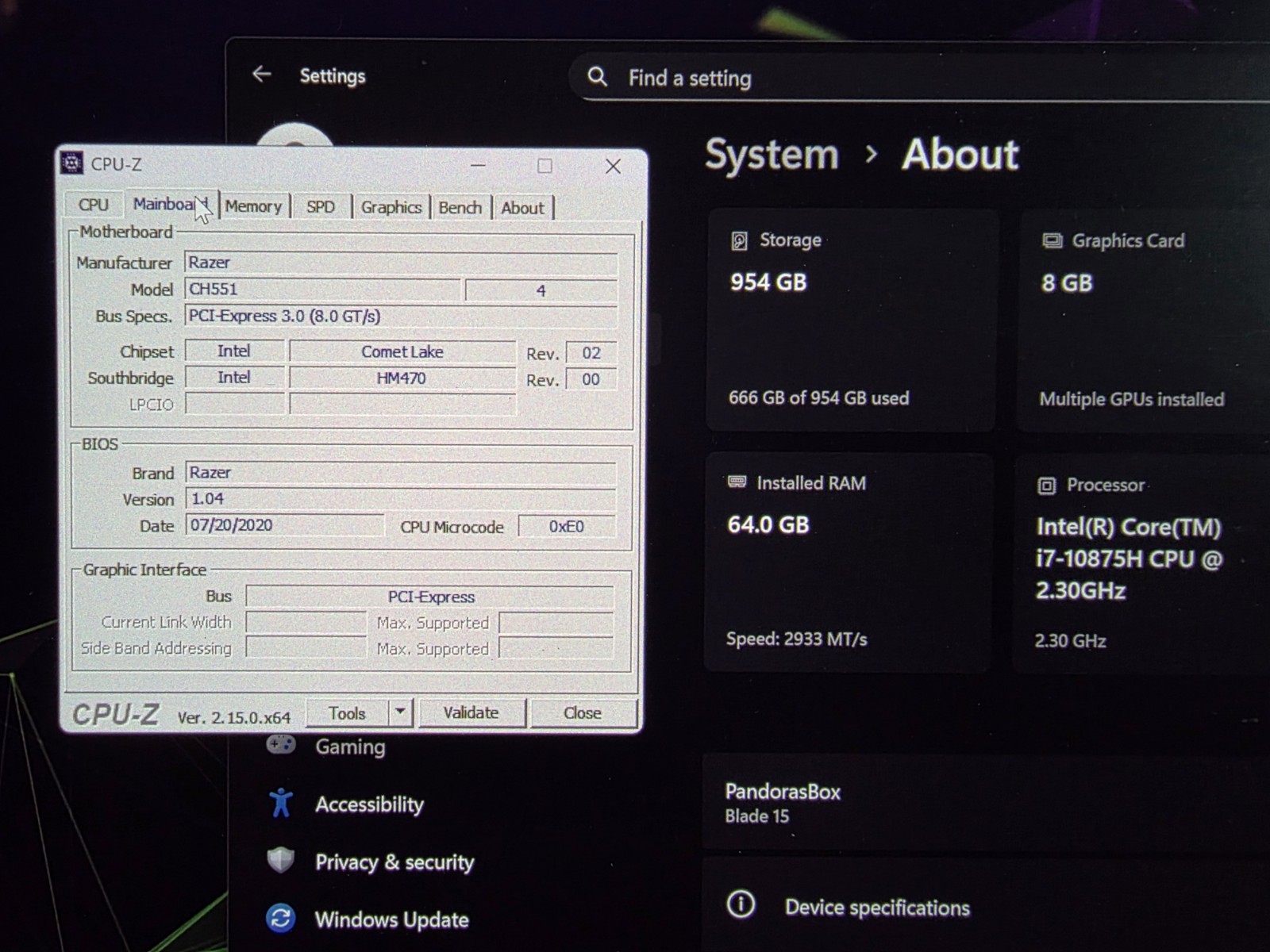Click the Windows Update sync icon
1270x952 pixels.
(281, 919)
